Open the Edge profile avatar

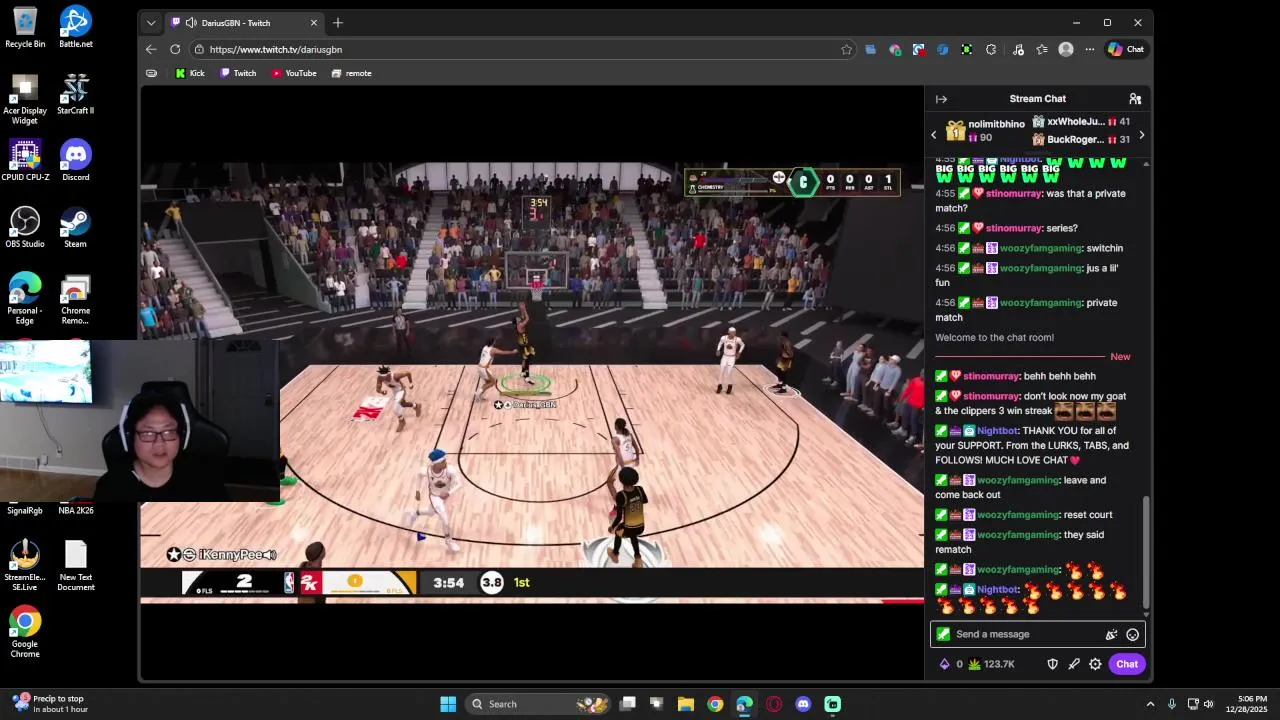coord(1066,49)
